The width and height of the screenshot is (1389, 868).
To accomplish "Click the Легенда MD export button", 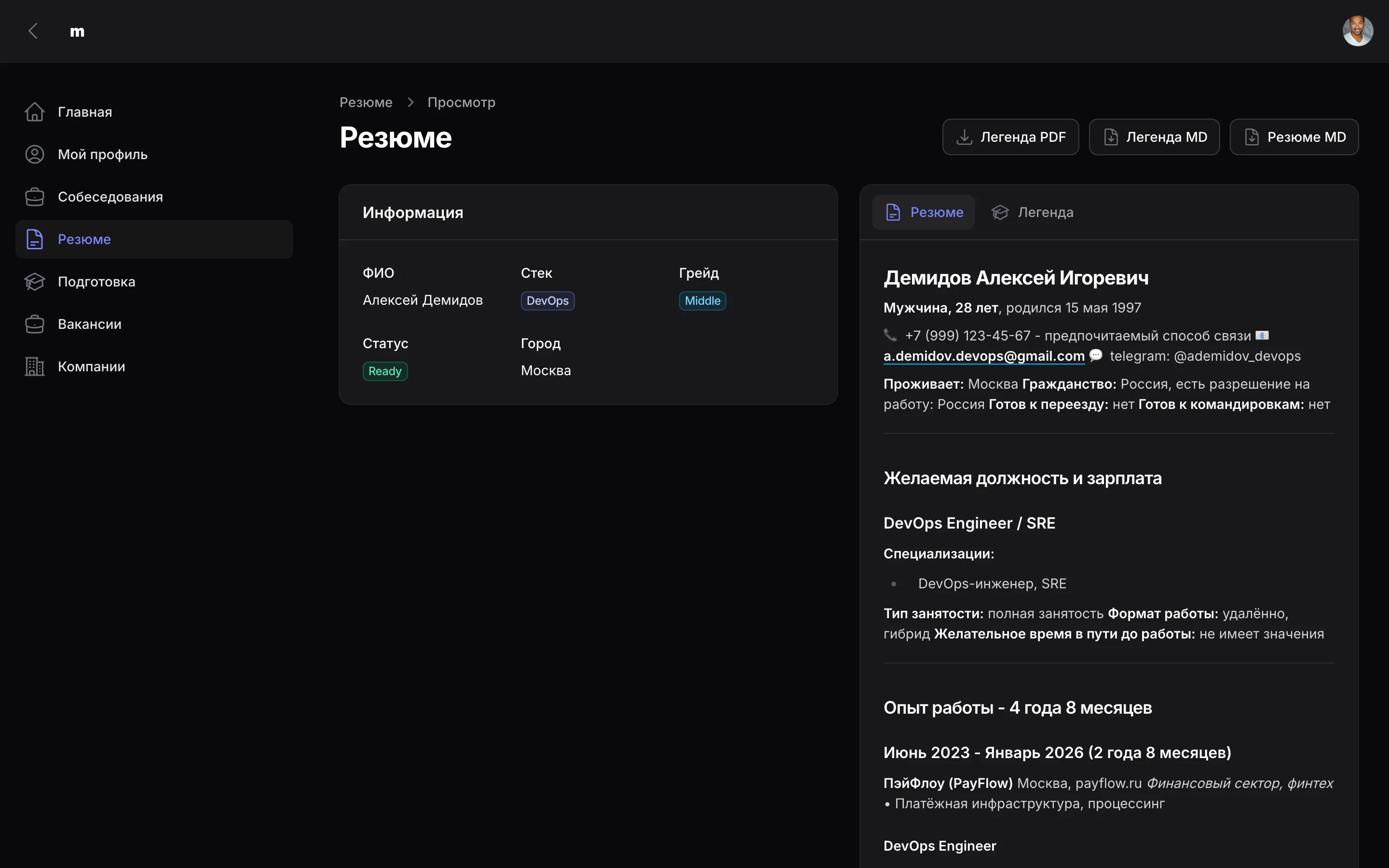I will click(1154, 137).
